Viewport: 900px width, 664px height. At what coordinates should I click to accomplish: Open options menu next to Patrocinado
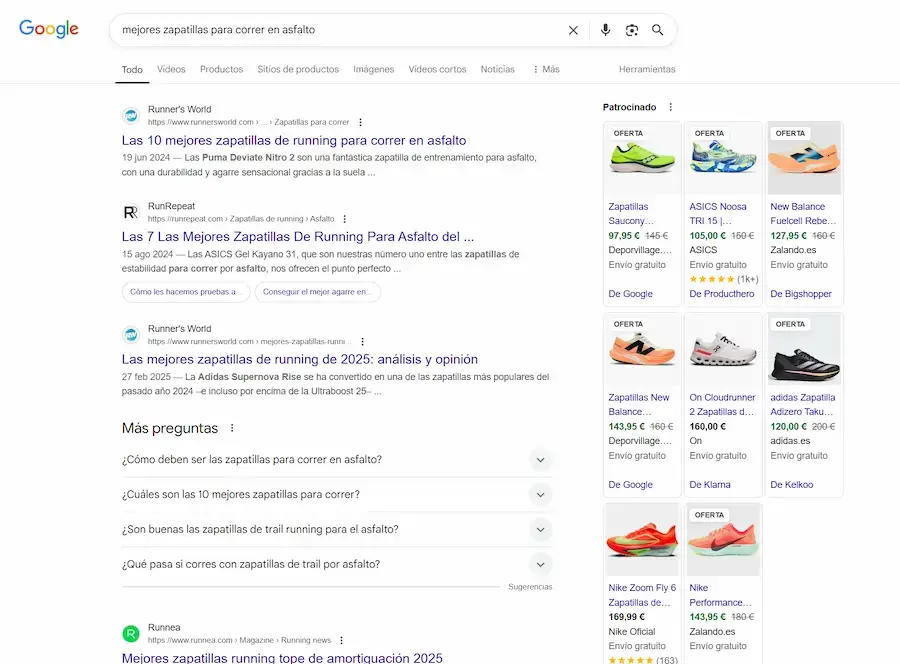(670, 107)
